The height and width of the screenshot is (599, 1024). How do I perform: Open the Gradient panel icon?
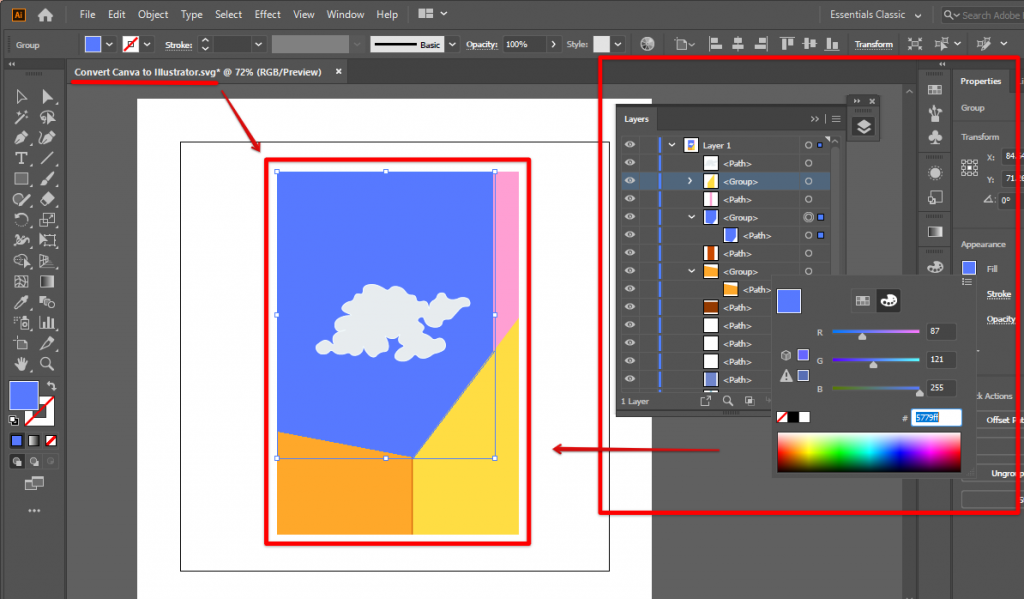click(935, 231)
